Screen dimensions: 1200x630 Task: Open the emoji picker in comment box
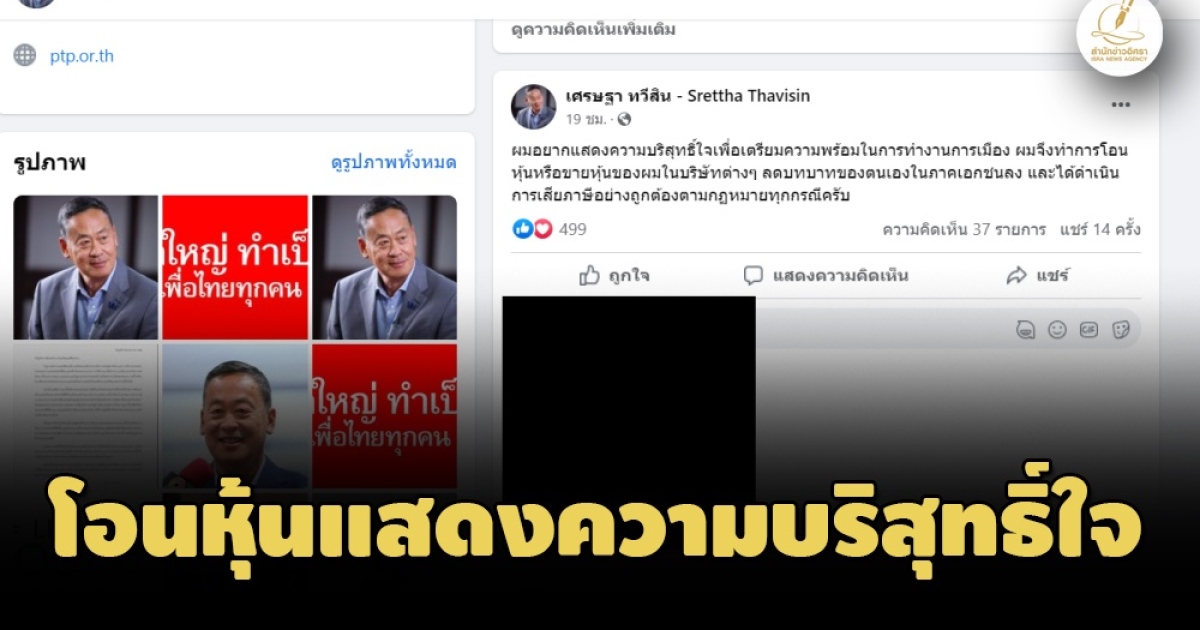click(1057, 329)
